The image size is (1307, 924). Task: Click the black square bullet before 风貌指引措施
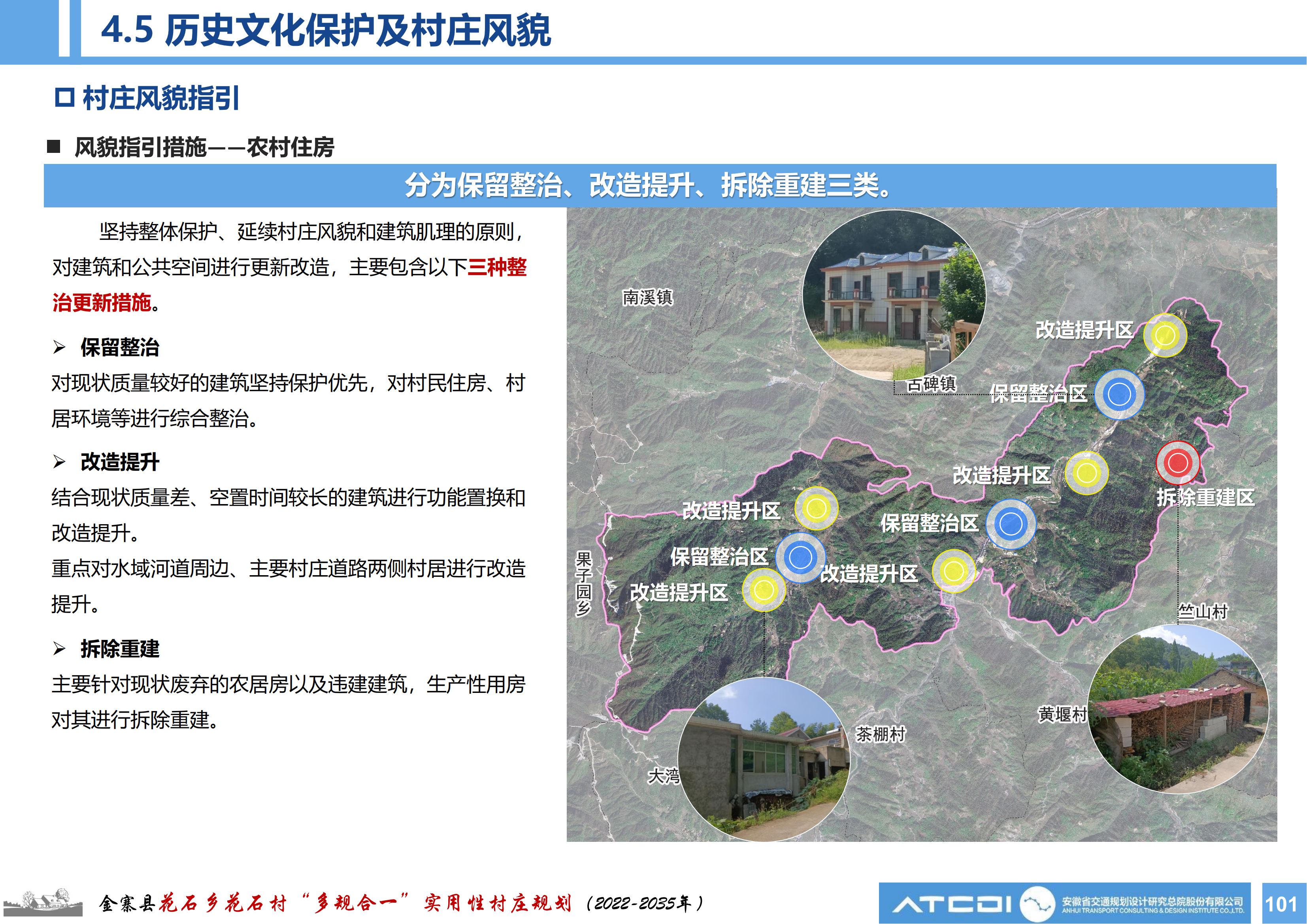[53, 147]
